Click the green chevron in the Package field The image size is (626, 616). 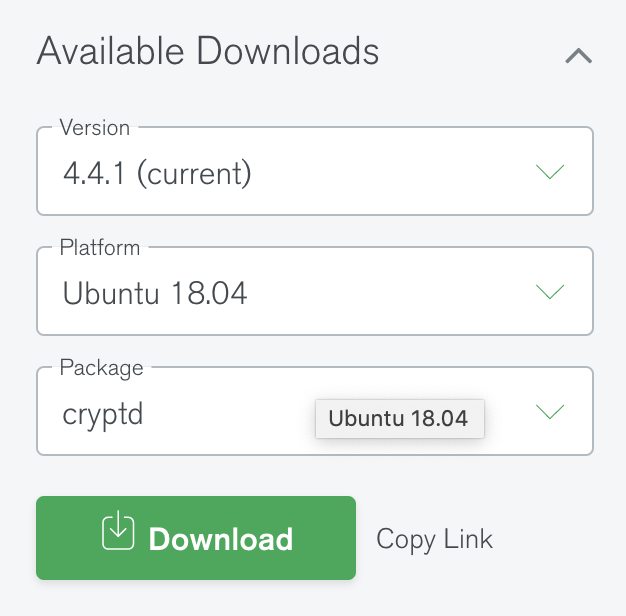pos(550,412)
